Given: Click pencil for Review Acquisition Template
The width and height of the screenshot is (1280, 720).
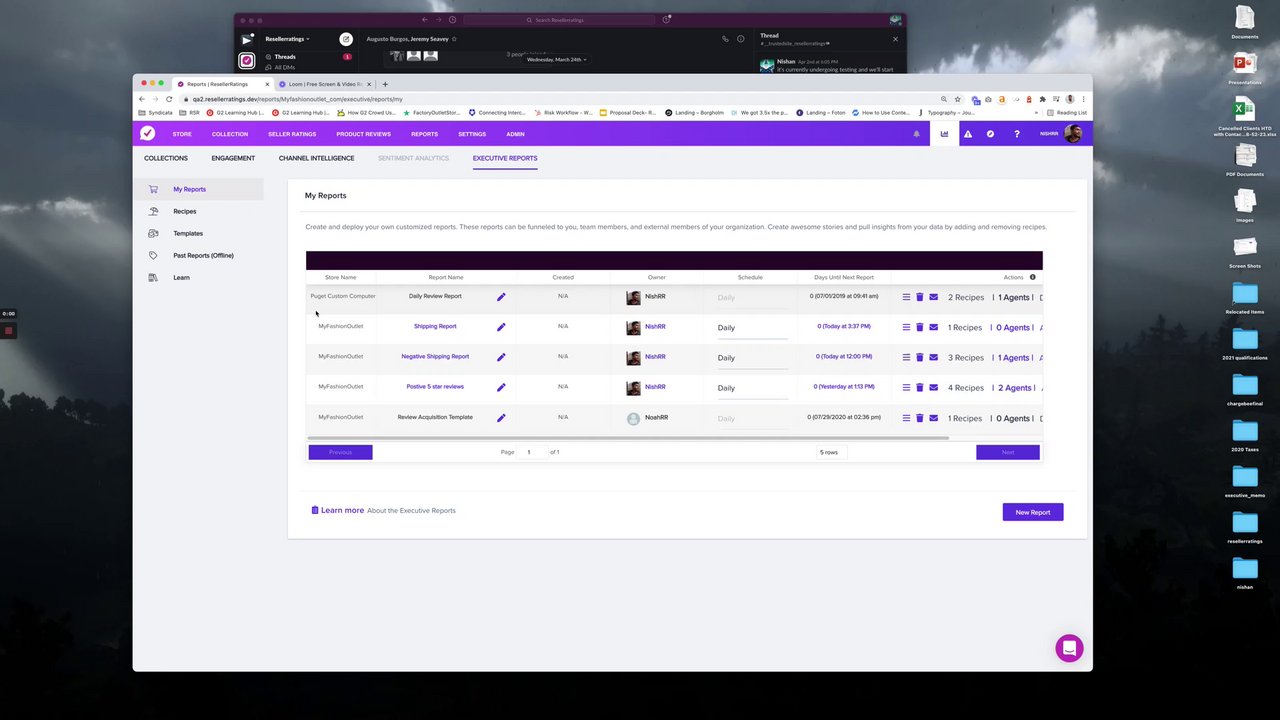Looking at the screenshot, I should [501, 418].
